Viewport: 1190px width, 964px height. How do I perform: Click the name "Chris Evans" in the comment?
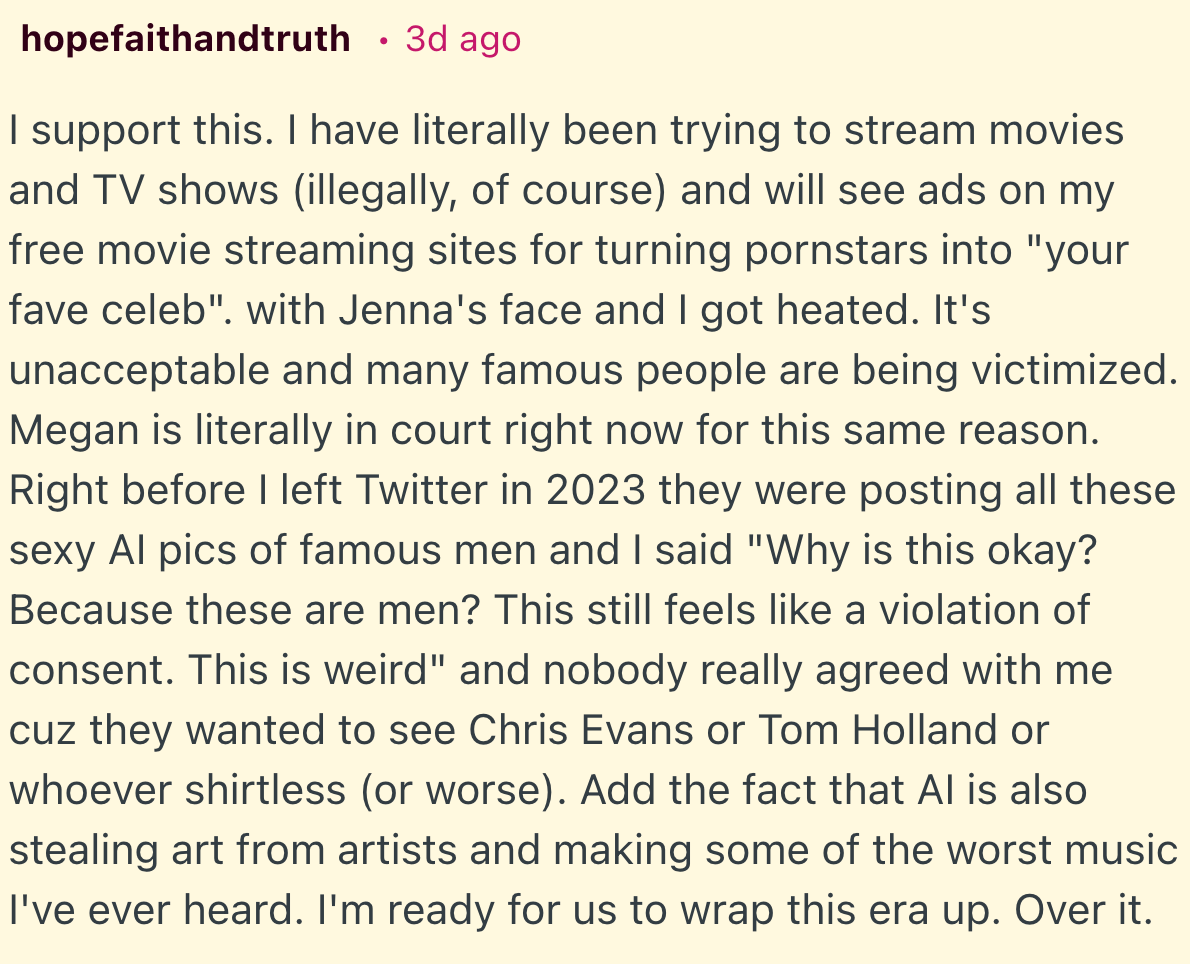[582, 731]
